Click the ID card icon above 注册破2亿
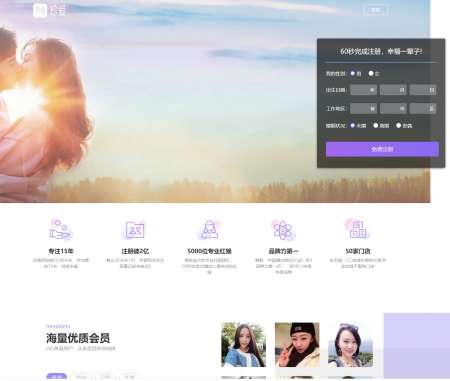Viewport: 450px width, 381px height. (135, 230)
